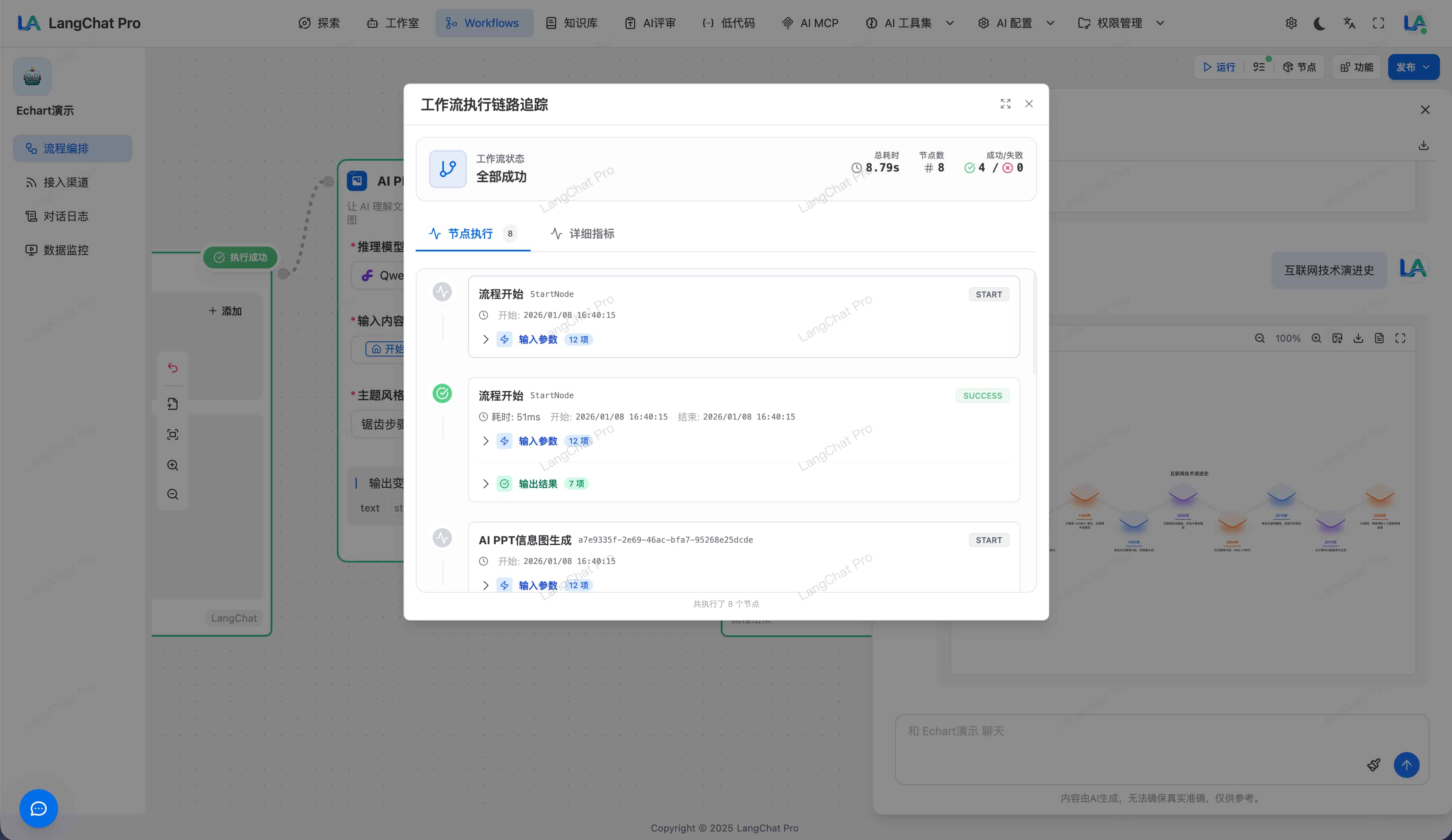Viewport: 1452px width, 840px height.
Task: Click the language translation icon
Action: tap(1349, 23)
